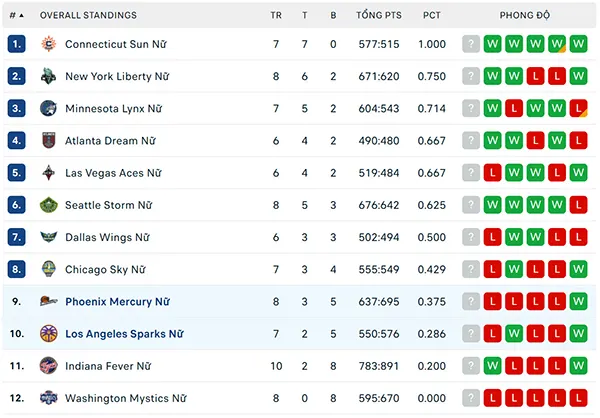Click rank badge 1. for Connecticut Sun
600x418 pixels.
(x=16, y=44)
